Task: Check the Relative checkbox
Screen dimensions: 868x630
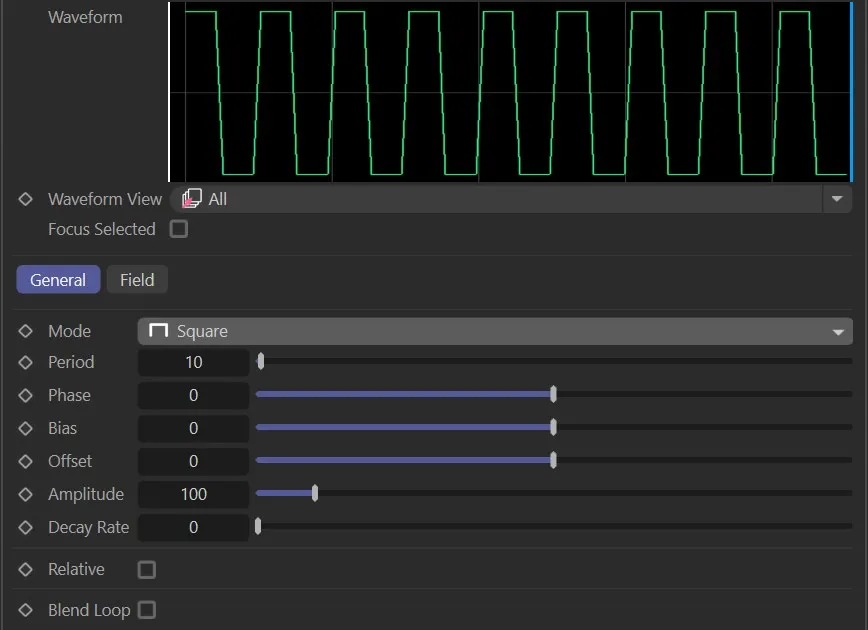Action: pos(146,569)
